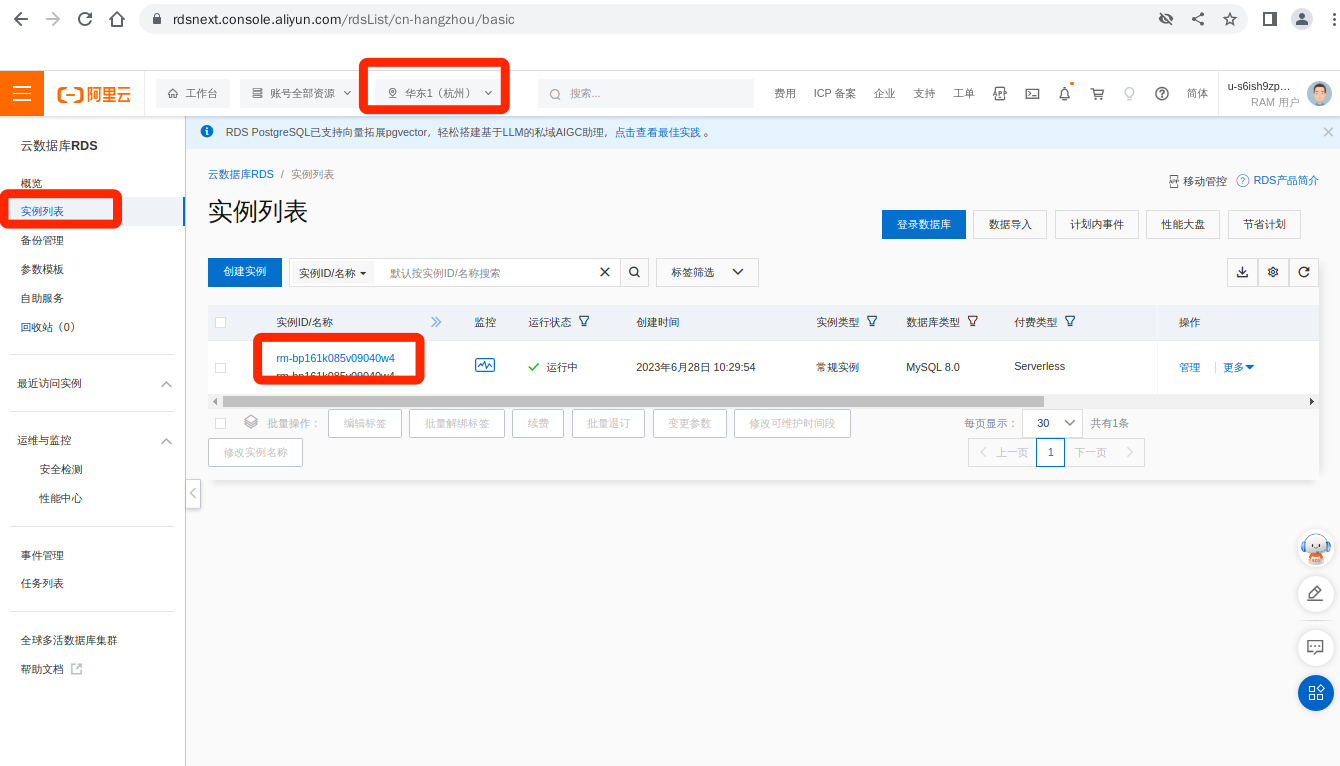The height and width of the screenshot is (766, 1340).
Task: Open the help question mark icon
Action: coord(1162,93)
